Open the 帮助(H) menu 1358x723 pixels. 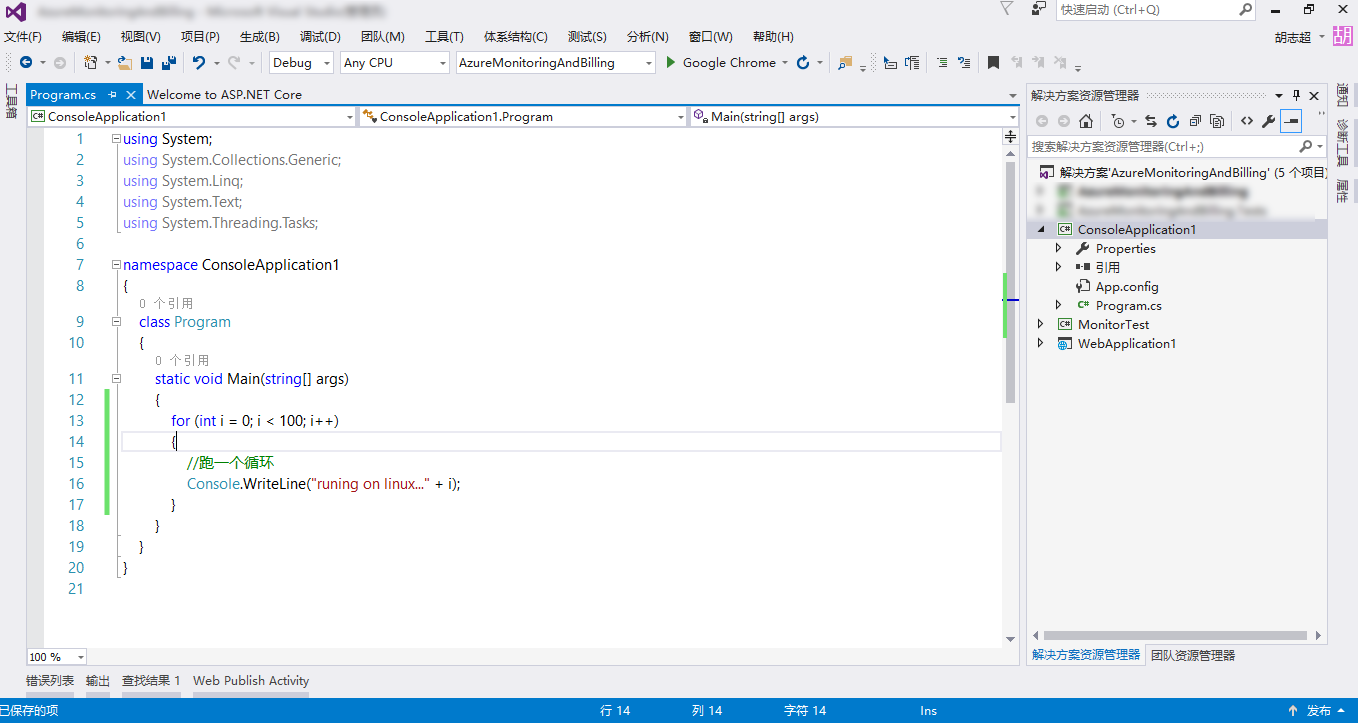click(x=773, y=37)
